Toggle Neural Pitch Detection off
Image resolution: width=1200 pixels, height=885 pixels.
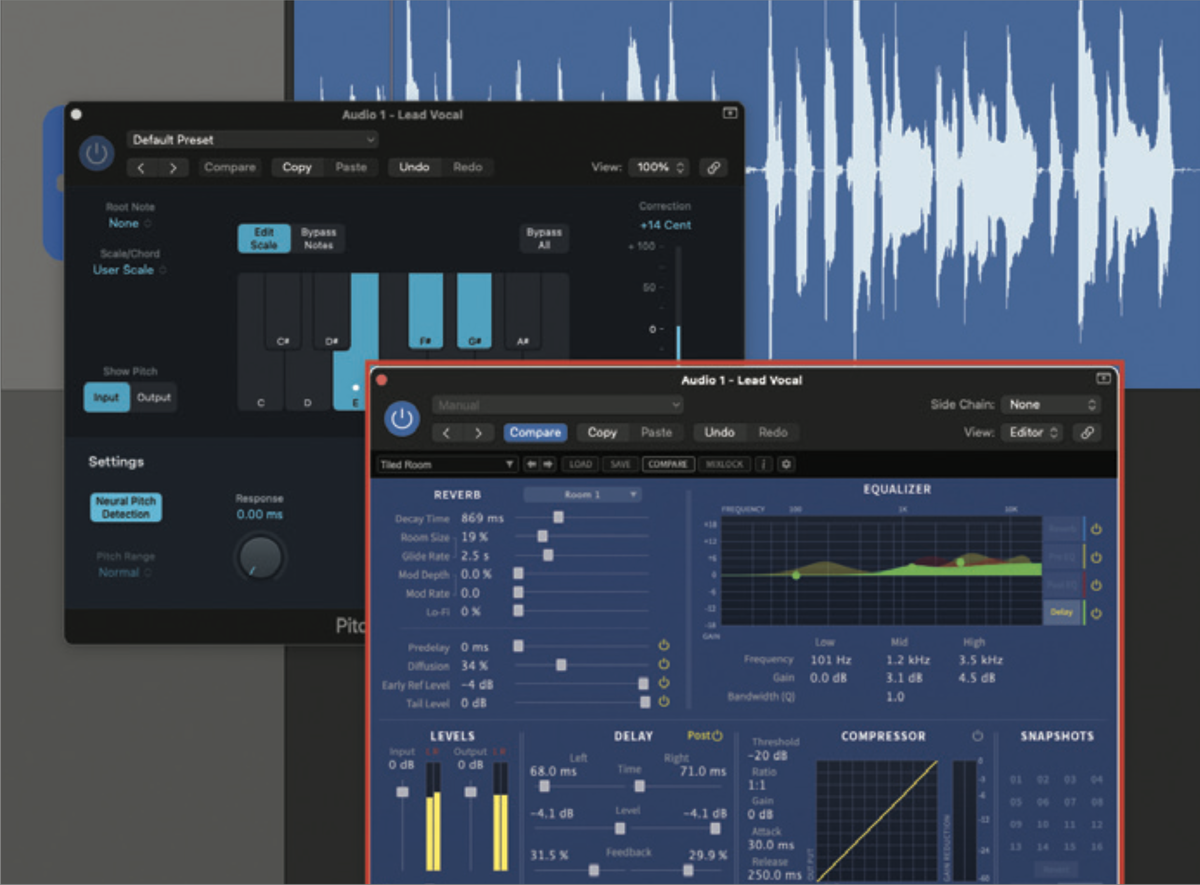pos(125,507)
